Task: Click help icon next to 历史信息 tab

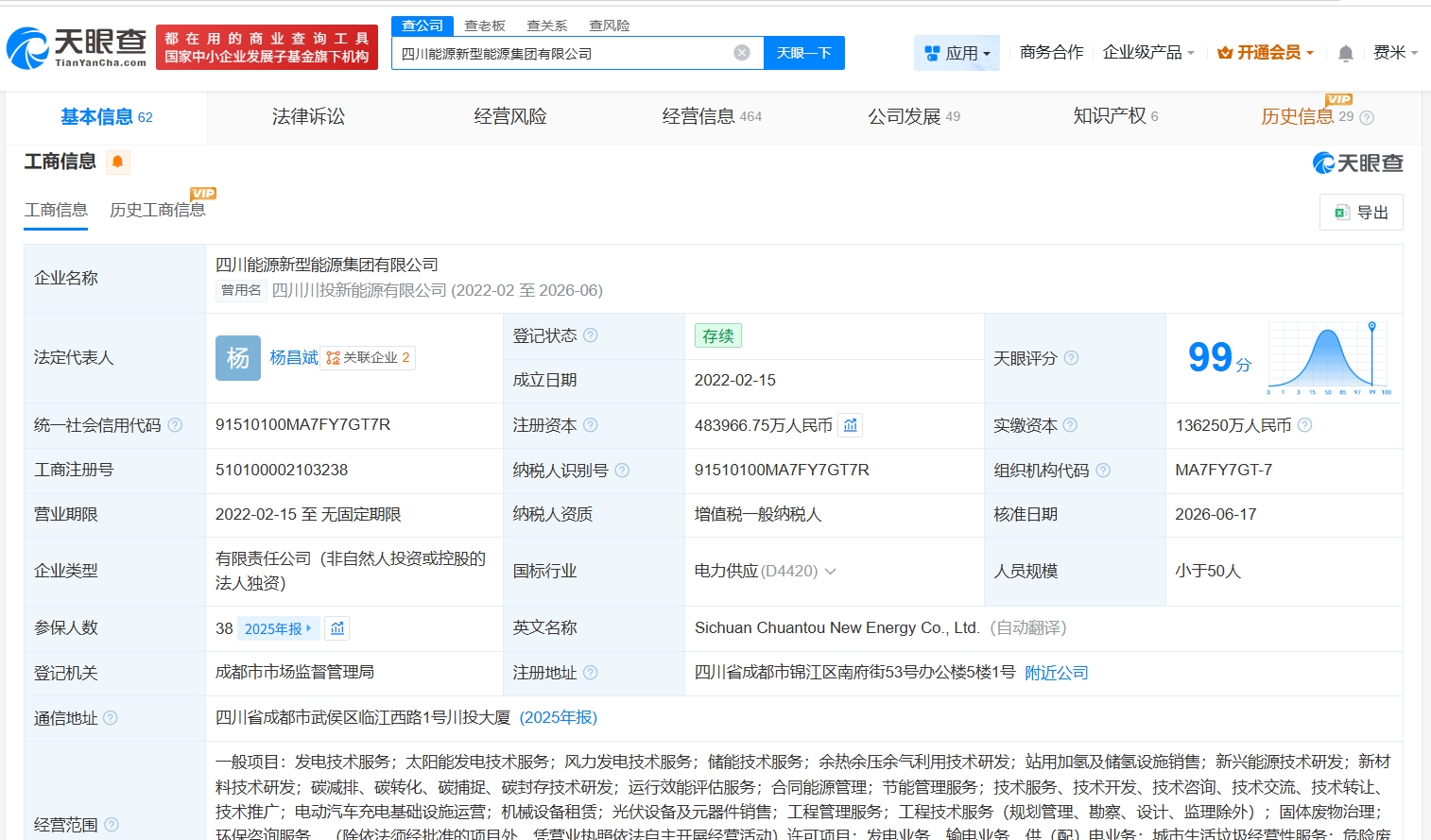Action: (x=1367, y=118)
